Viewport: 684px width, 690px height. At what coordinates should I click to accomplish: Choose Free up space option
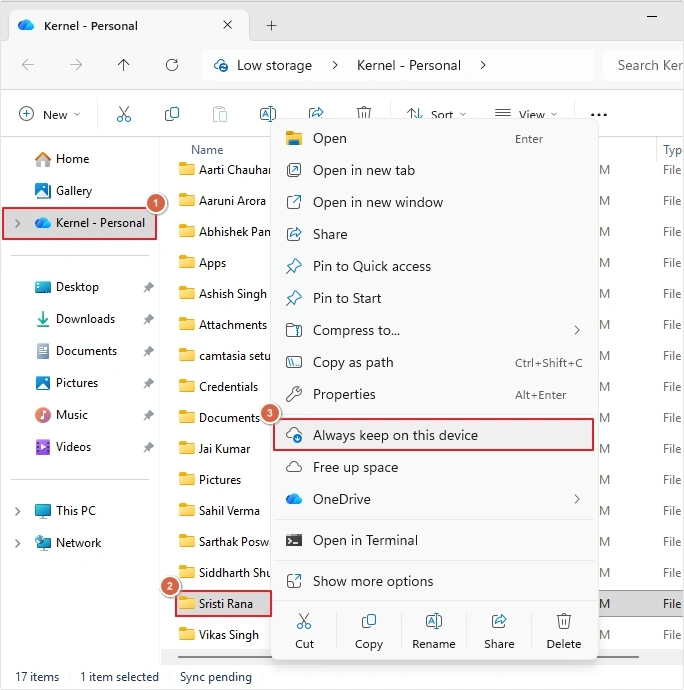coord(434,467)
